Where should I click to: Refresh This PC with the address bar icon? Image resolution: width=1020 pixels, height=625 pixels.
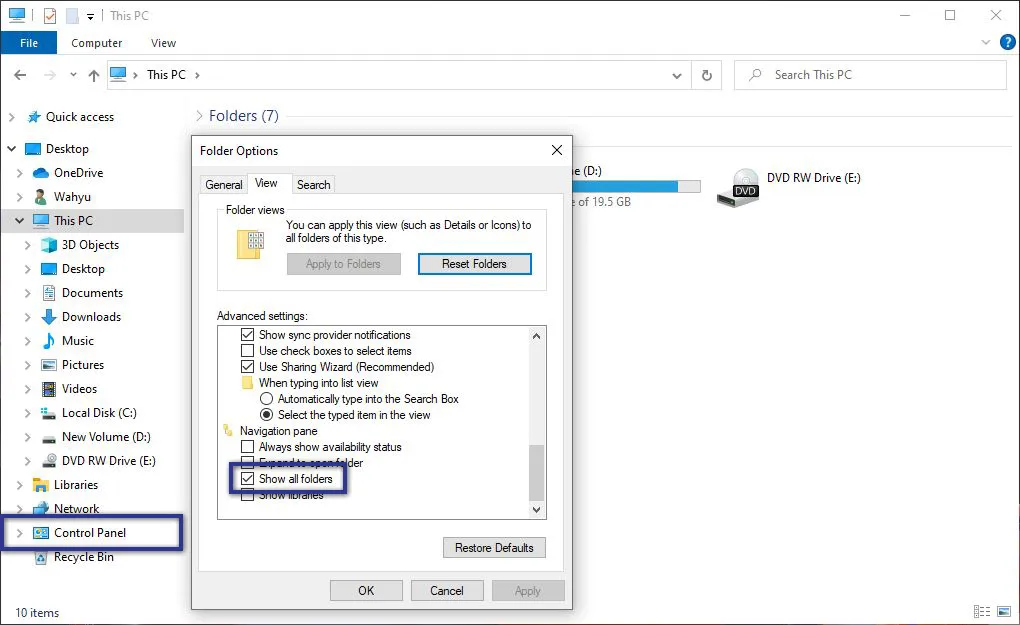click(x=707, y=74)
